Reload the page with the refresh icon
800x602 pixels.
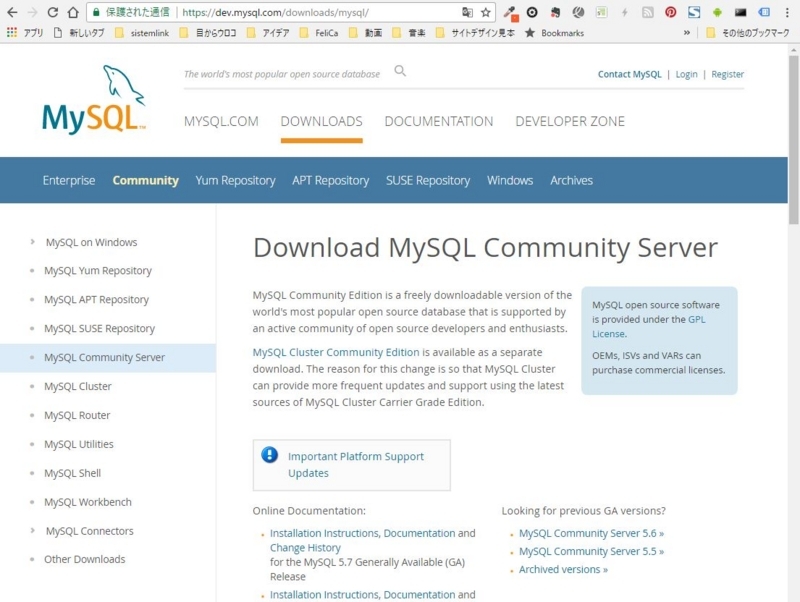pyautogui.click(x=52, y=12)
